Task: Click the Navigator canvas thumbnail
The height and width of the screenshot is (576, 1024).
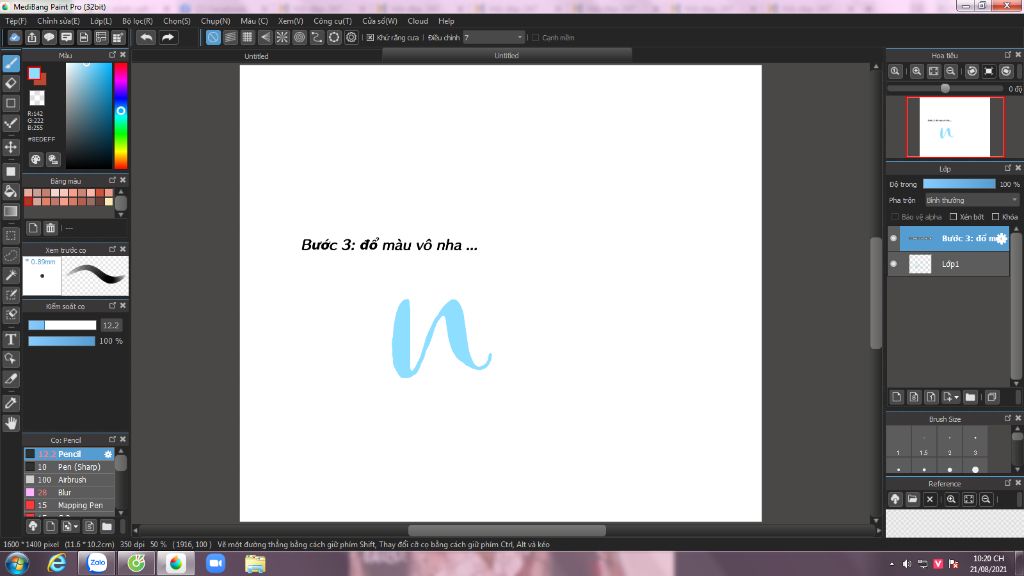Action: (955, 127)
